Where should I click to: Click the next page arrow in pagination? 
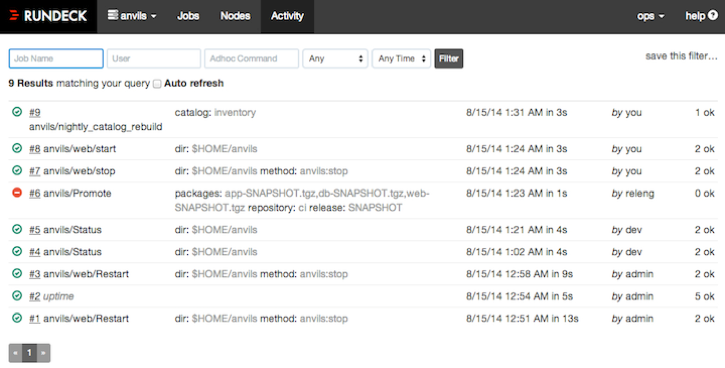tap(43, 353)
